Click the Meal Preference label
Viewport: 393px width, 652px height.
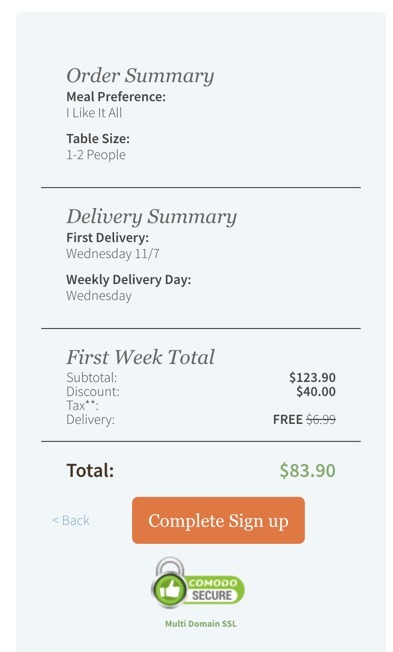pyautogui.click(x=116, y=97)
